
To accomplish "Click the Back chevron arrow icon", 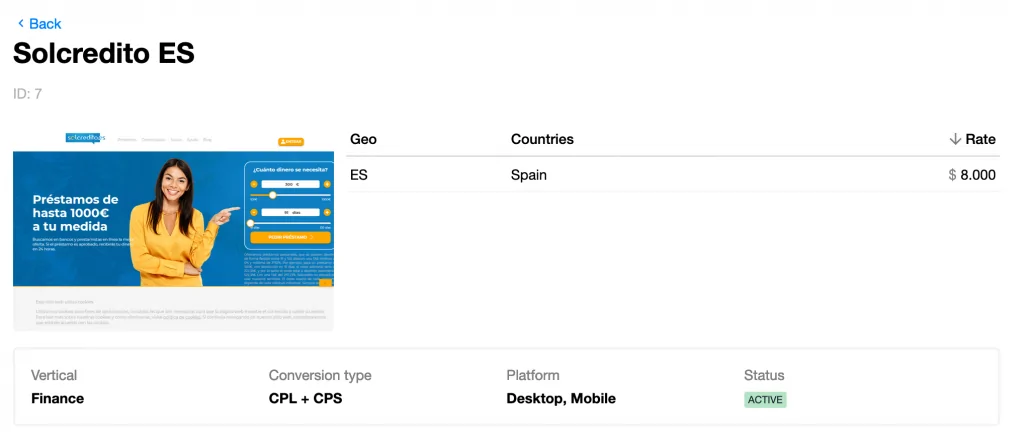I will pos(20,23).
